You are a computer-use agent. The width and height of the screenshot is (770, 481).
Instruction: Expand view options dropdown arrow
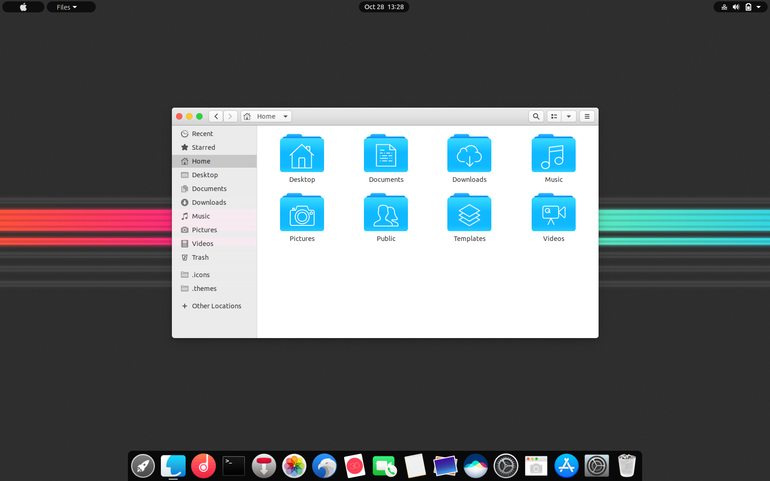click(x=569, y=116)
